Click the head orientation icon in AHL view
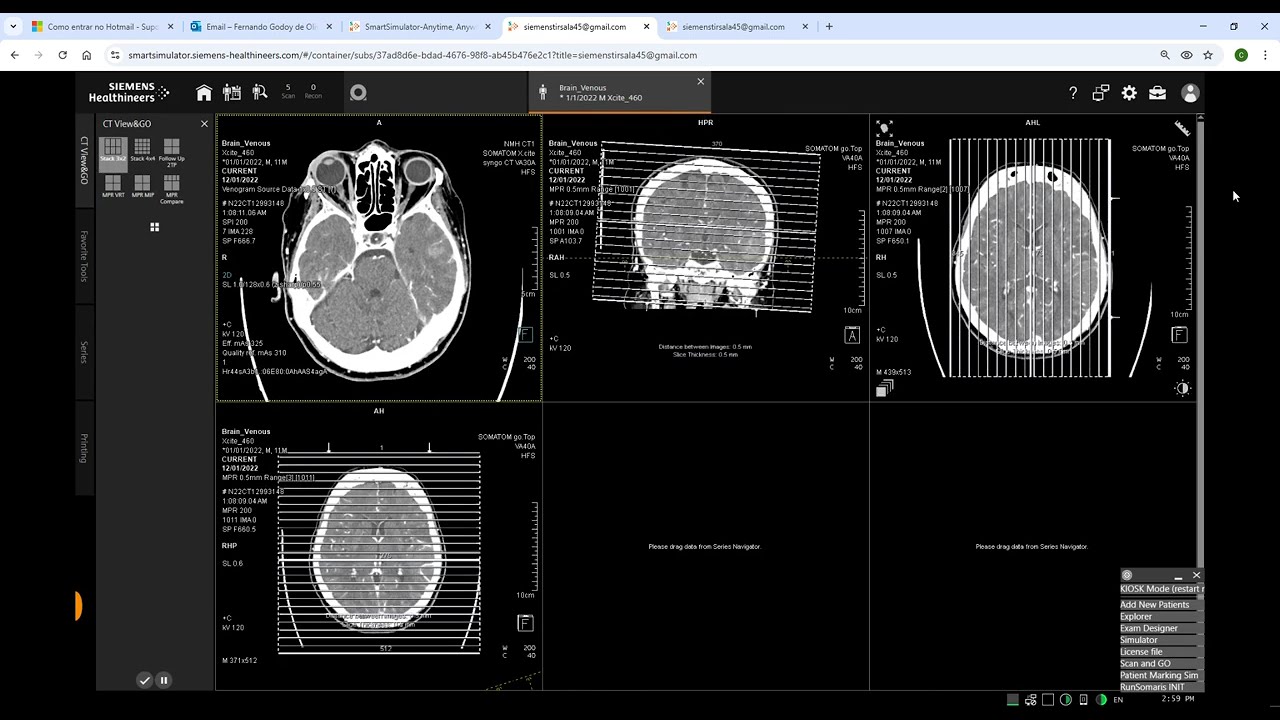Screen dimensions: 1280x720 (884, 128)
